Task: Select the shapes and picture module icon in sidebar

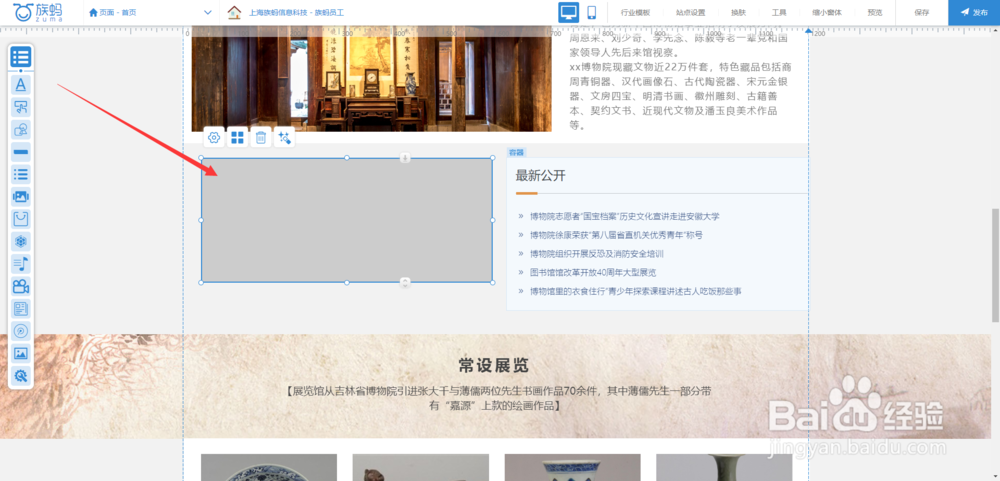Action: (x=20, y=130)
